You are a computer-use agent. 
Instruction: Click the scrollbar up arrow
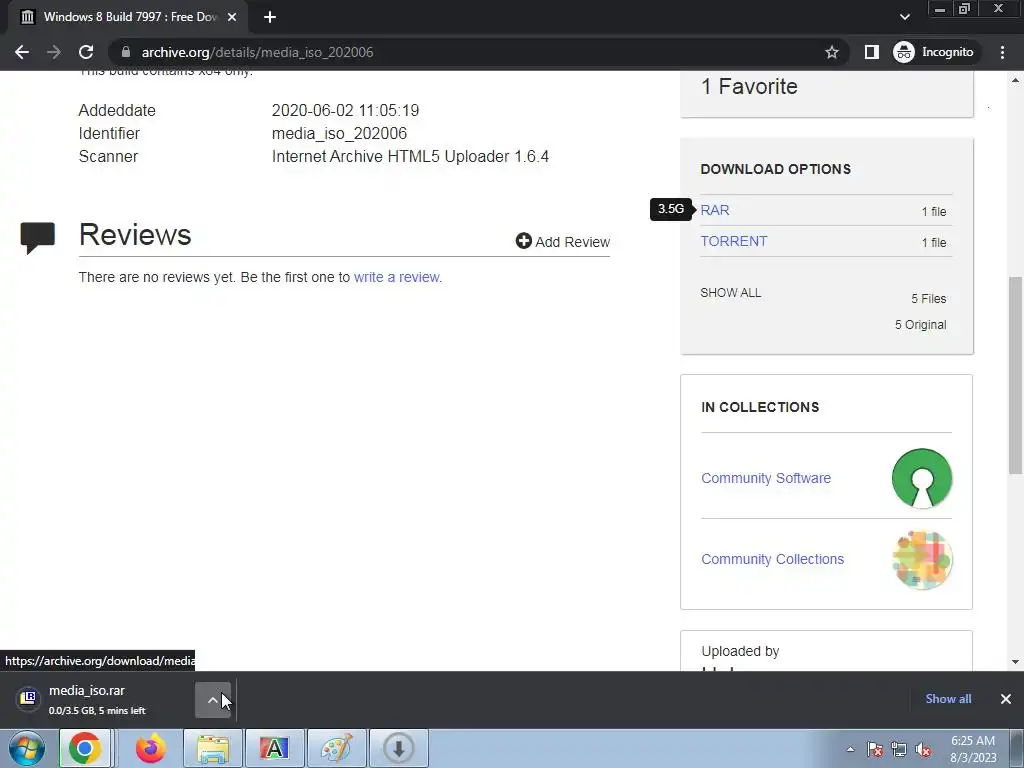[1016, 80]
